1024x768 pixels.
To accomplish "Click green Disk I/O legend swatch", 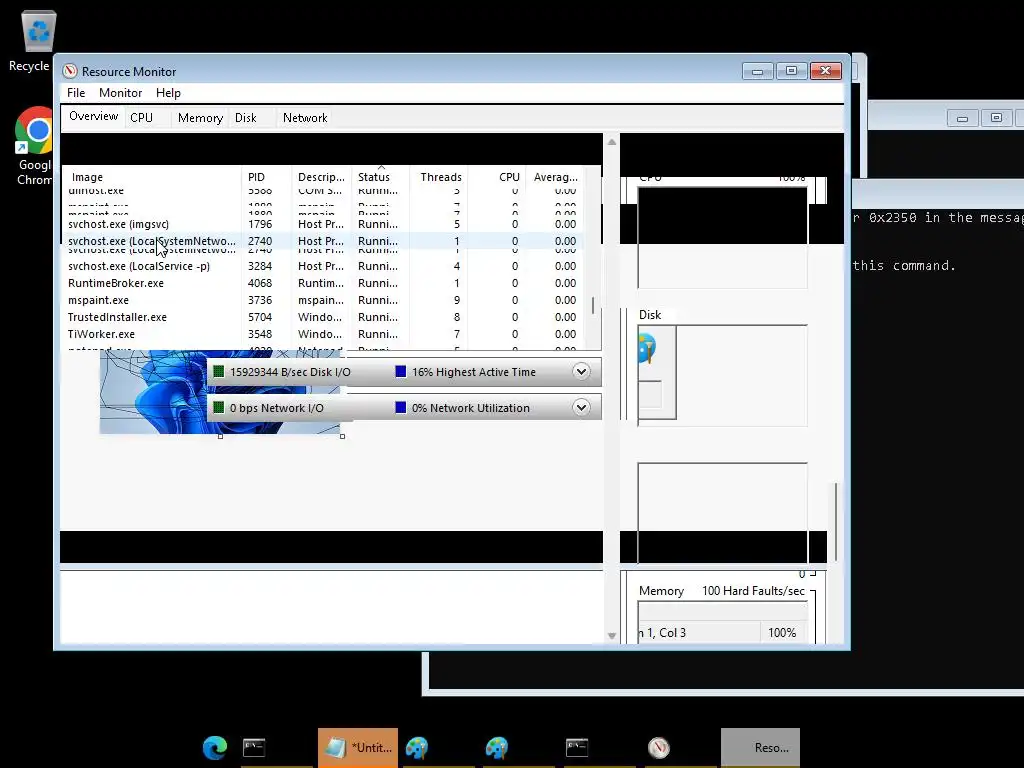I will click(219, 372).
